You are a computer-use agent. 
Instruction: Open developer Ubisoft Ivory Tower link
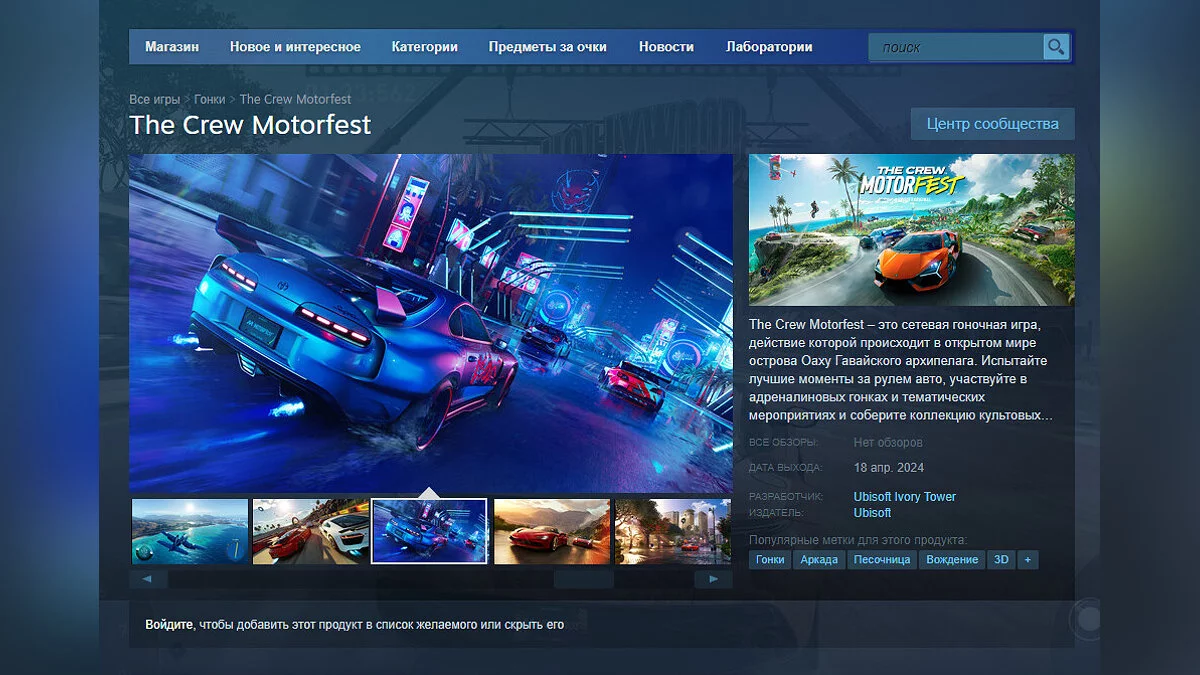pyautogui.click(x=905, y=497)
